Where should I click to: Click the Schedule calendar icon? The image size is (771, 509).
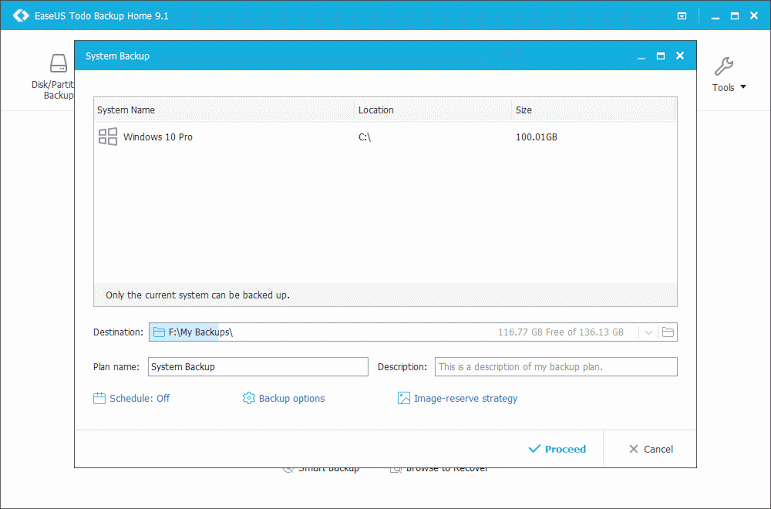pos(99,398)
